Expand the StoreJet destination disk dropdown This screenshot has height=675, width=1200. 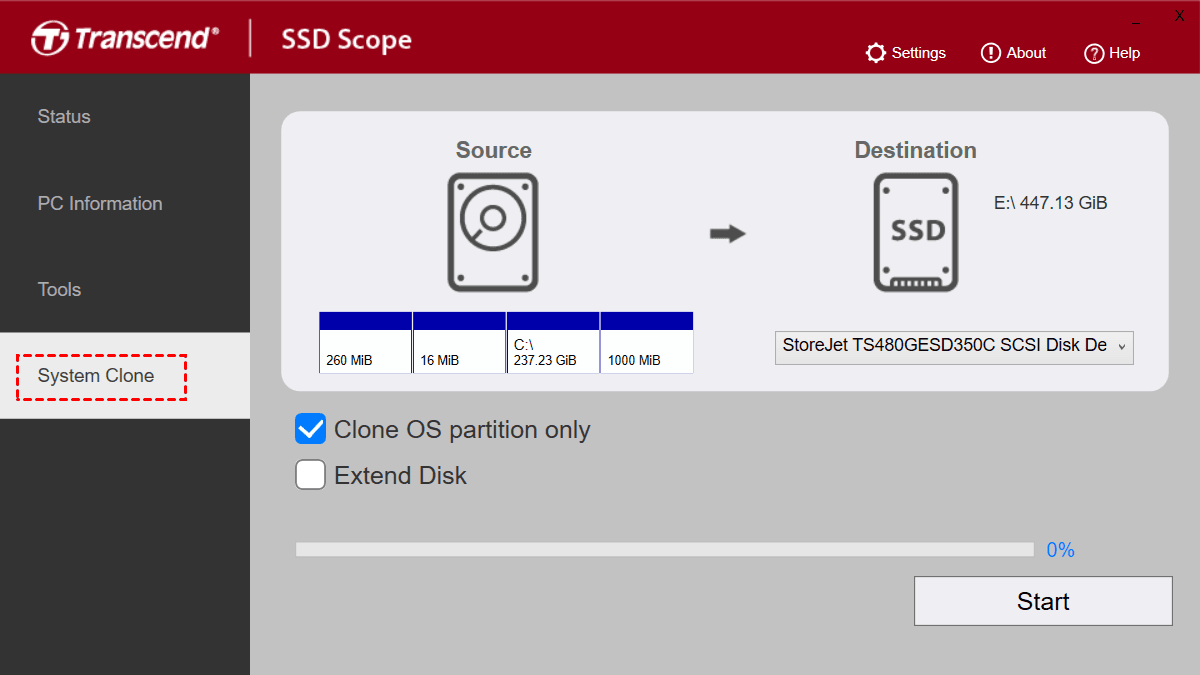tap(954, 346)
